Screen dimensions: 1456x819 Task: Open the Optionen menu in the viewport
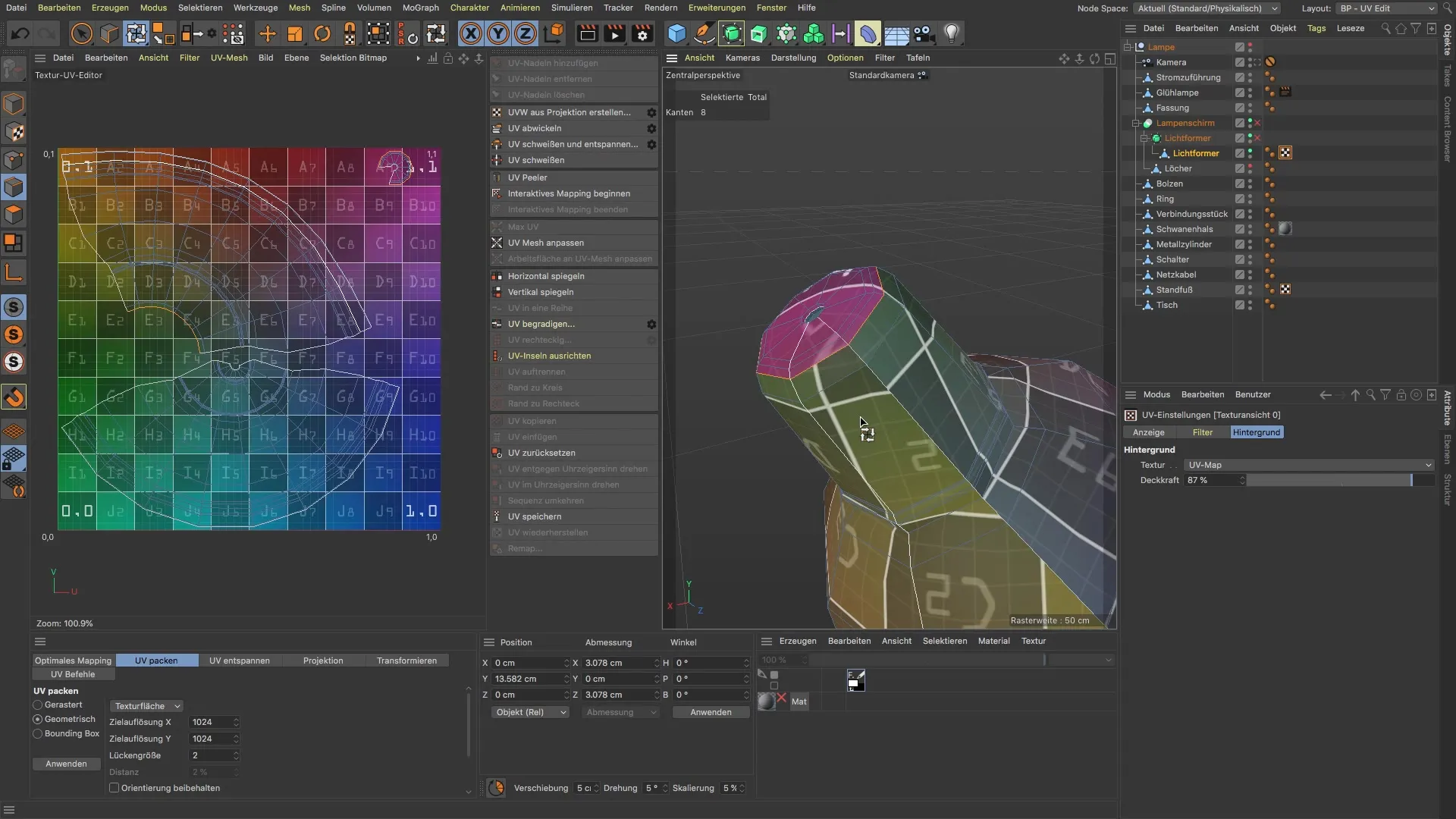845,58
